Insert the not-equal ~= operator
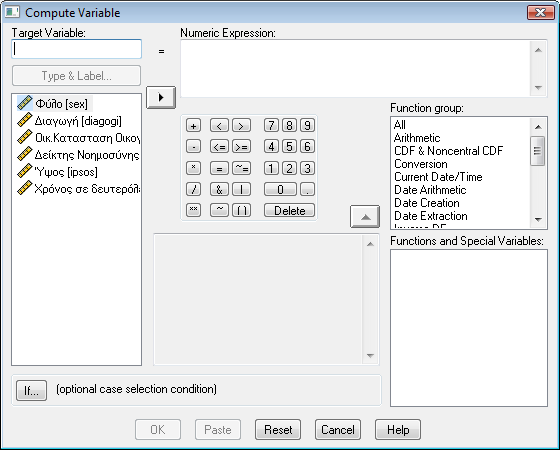Viewport: 560px width, 450px height. pyautogui.click(x=241, y=168)
